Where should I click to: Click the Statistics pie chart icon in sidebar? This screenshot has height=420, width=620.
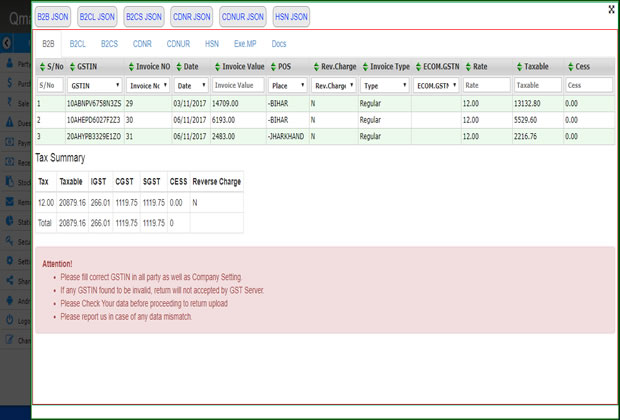pos(10,221)
